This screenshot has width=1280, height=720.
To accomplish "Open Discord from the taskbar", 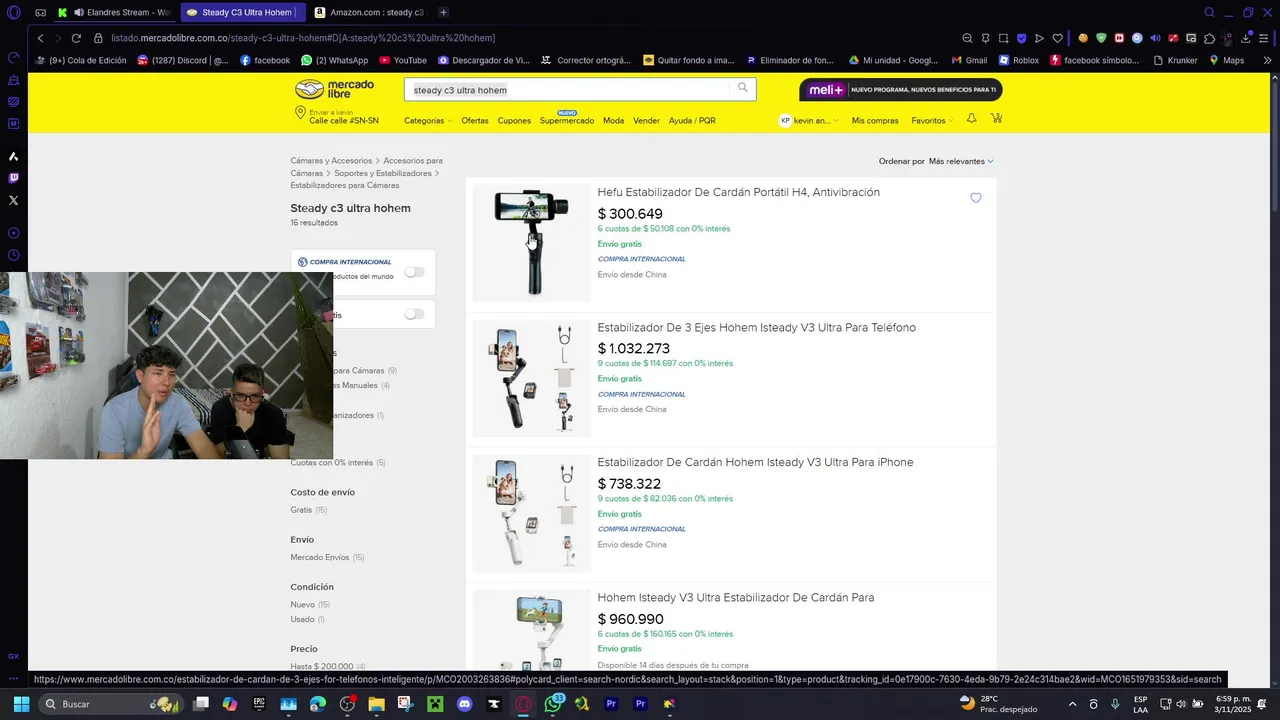I will tap(464, 704).
